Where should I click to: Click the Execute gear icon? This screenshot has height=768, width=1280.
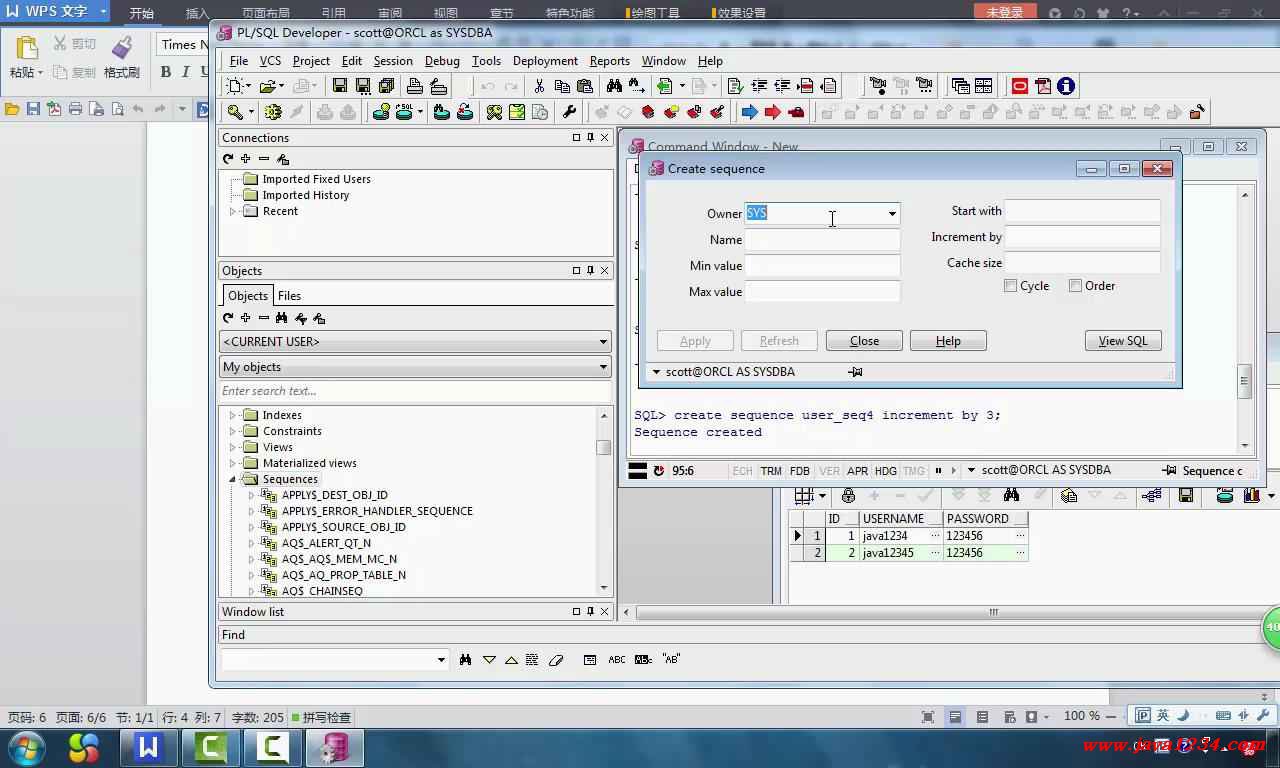click(x=273, y=112)
